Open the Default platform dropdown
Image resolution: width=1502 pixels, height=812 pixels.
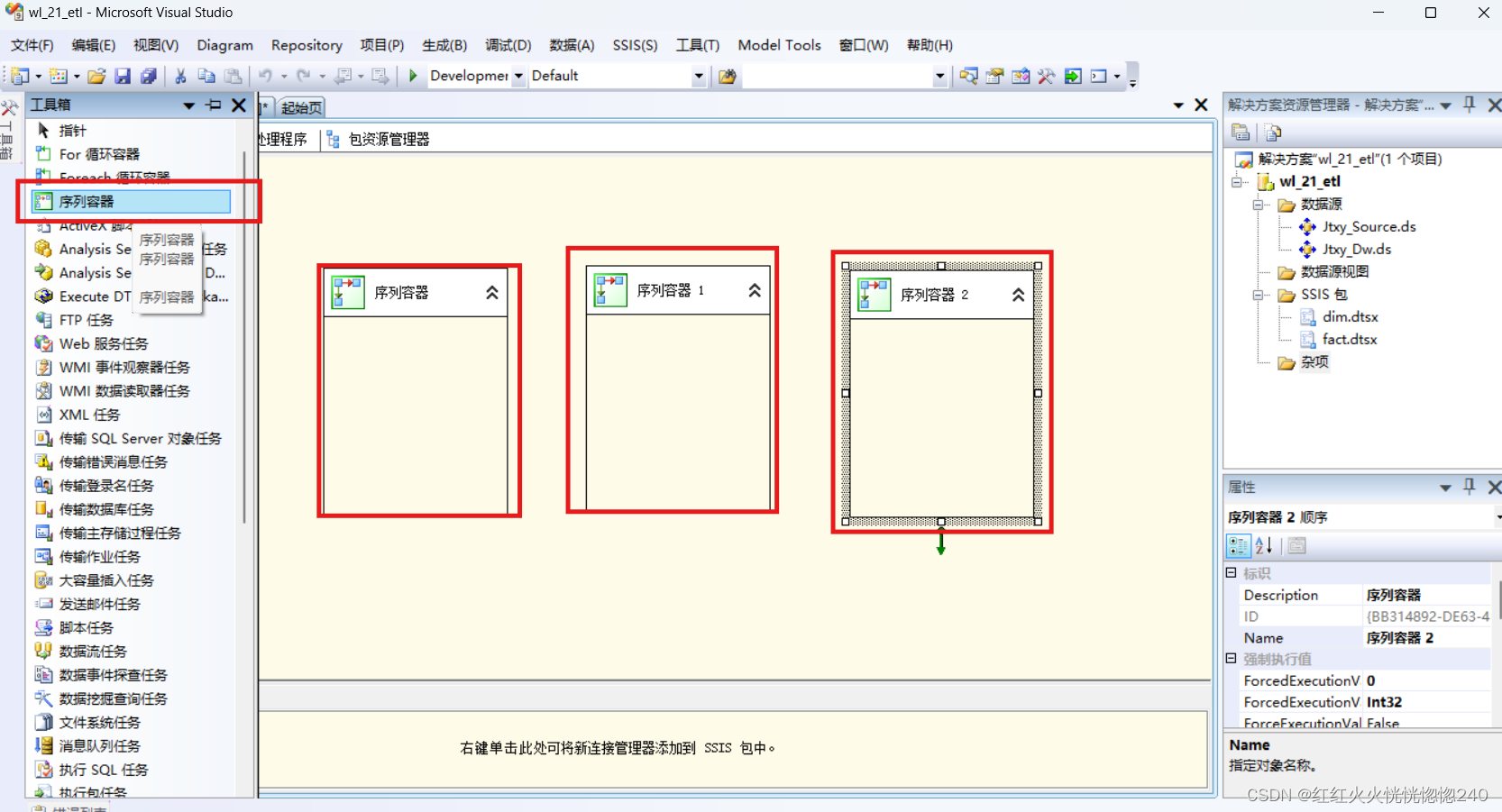[x=699, y=77]
